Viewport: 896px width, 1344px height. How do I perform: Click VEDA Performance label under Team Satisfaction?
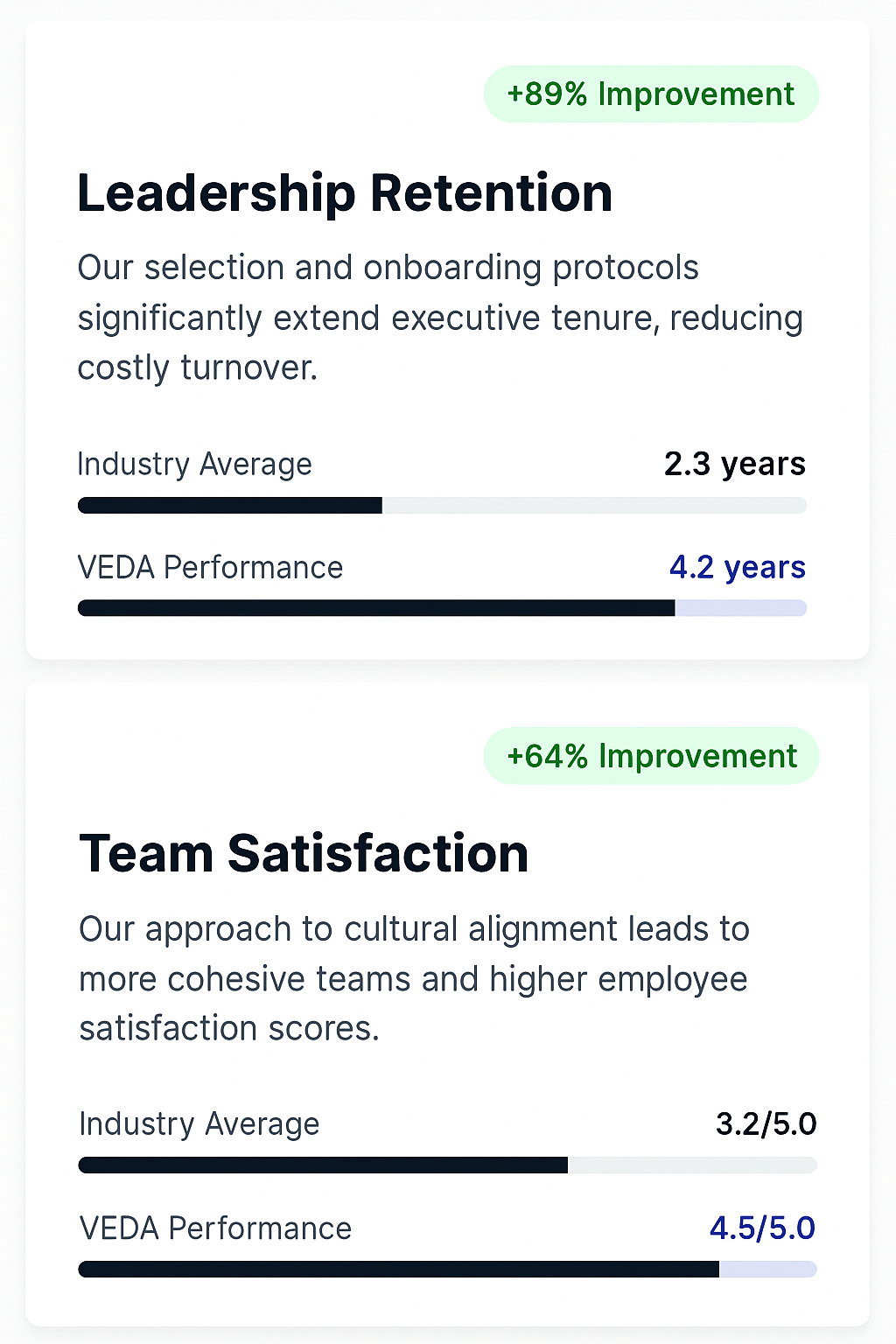[215, 1228]
